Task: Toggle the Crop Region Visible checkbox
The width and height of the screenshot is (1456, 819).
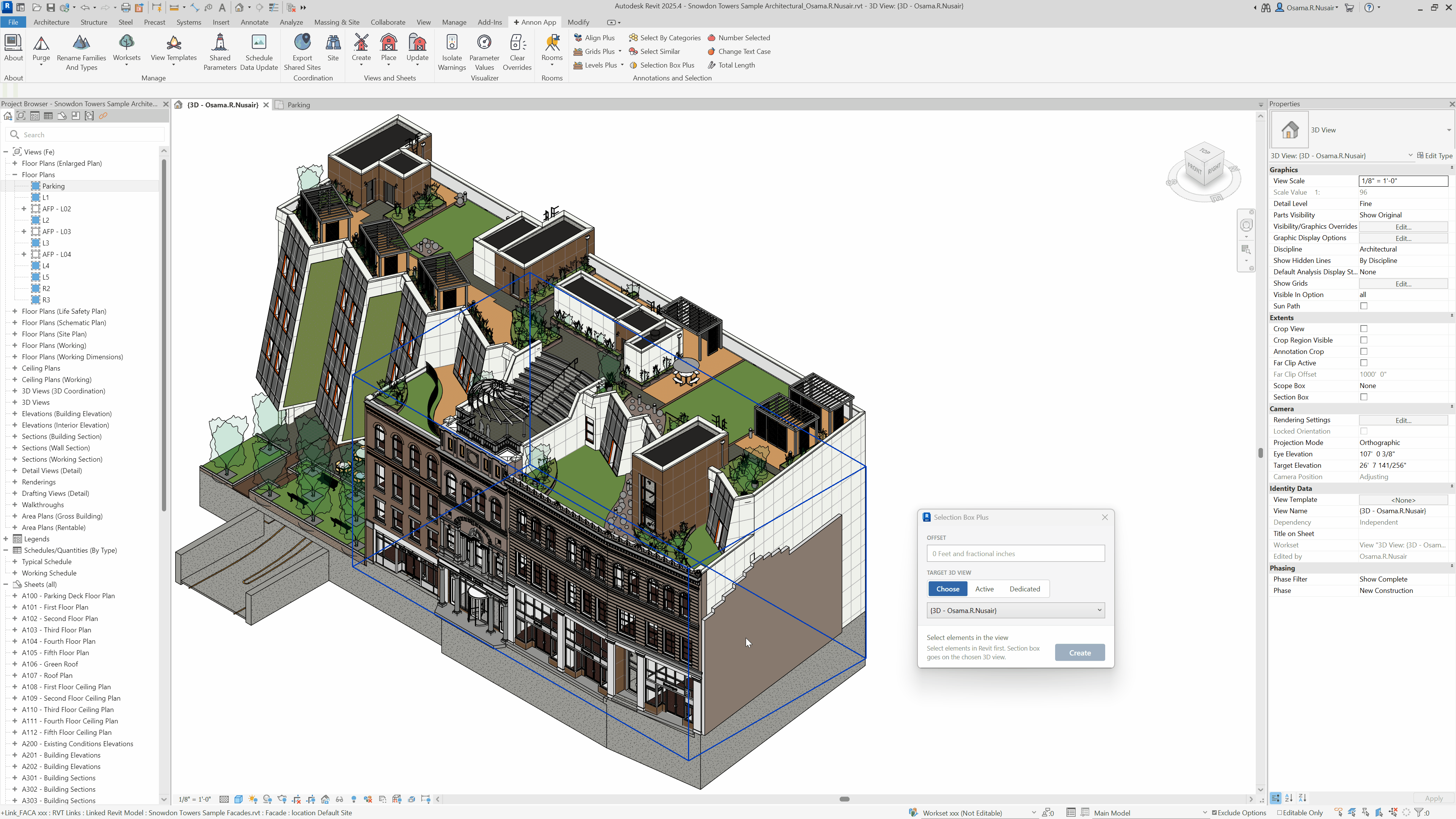Action: click(x=1364, y=340)
